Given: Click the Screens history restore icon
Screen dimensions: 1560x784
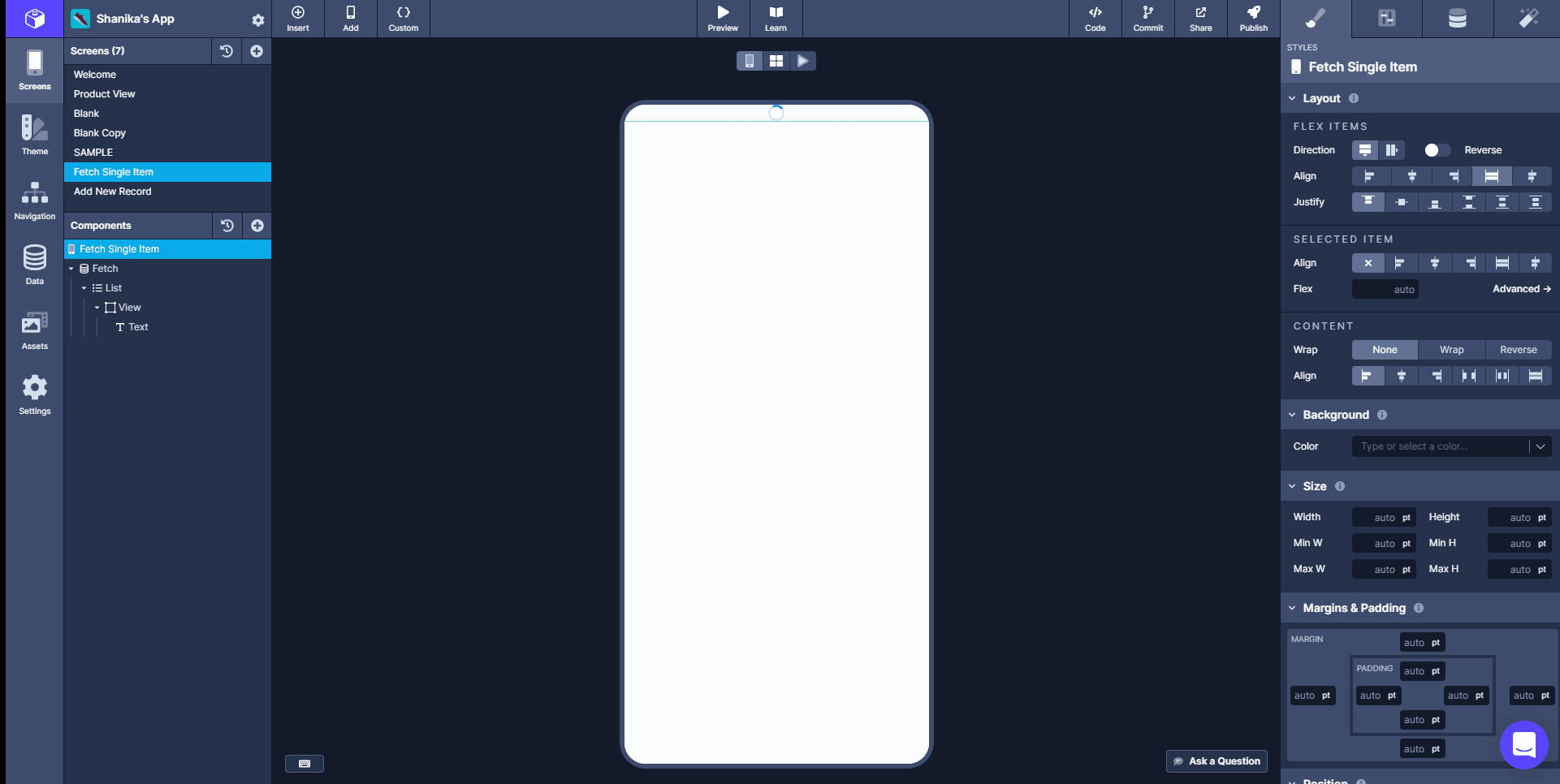Looking at the screenshot, I should coord(227,50).
